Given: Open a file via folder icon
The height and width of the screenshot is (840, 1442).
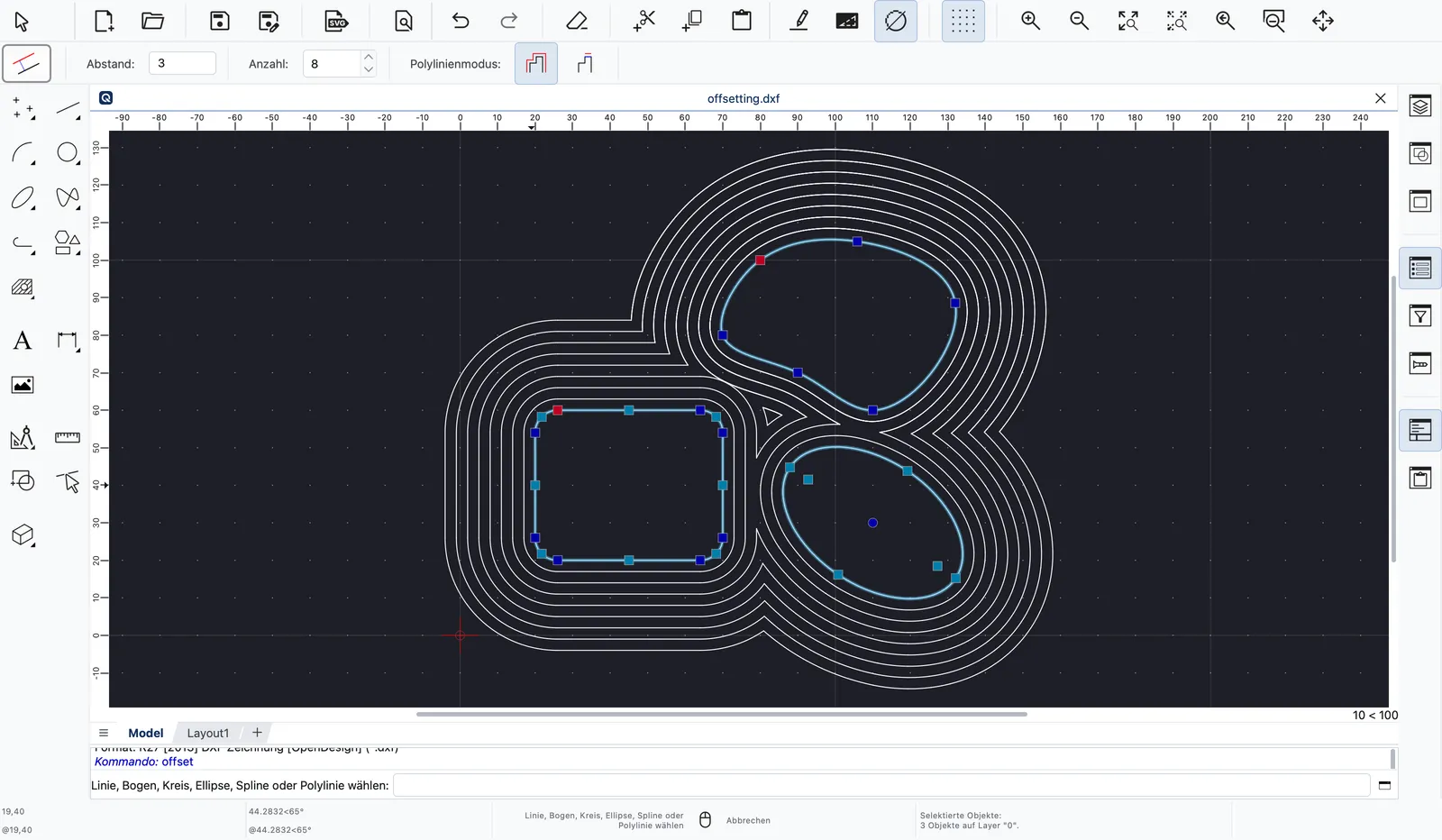Looking at the screenshot, I should pos(153,21).
